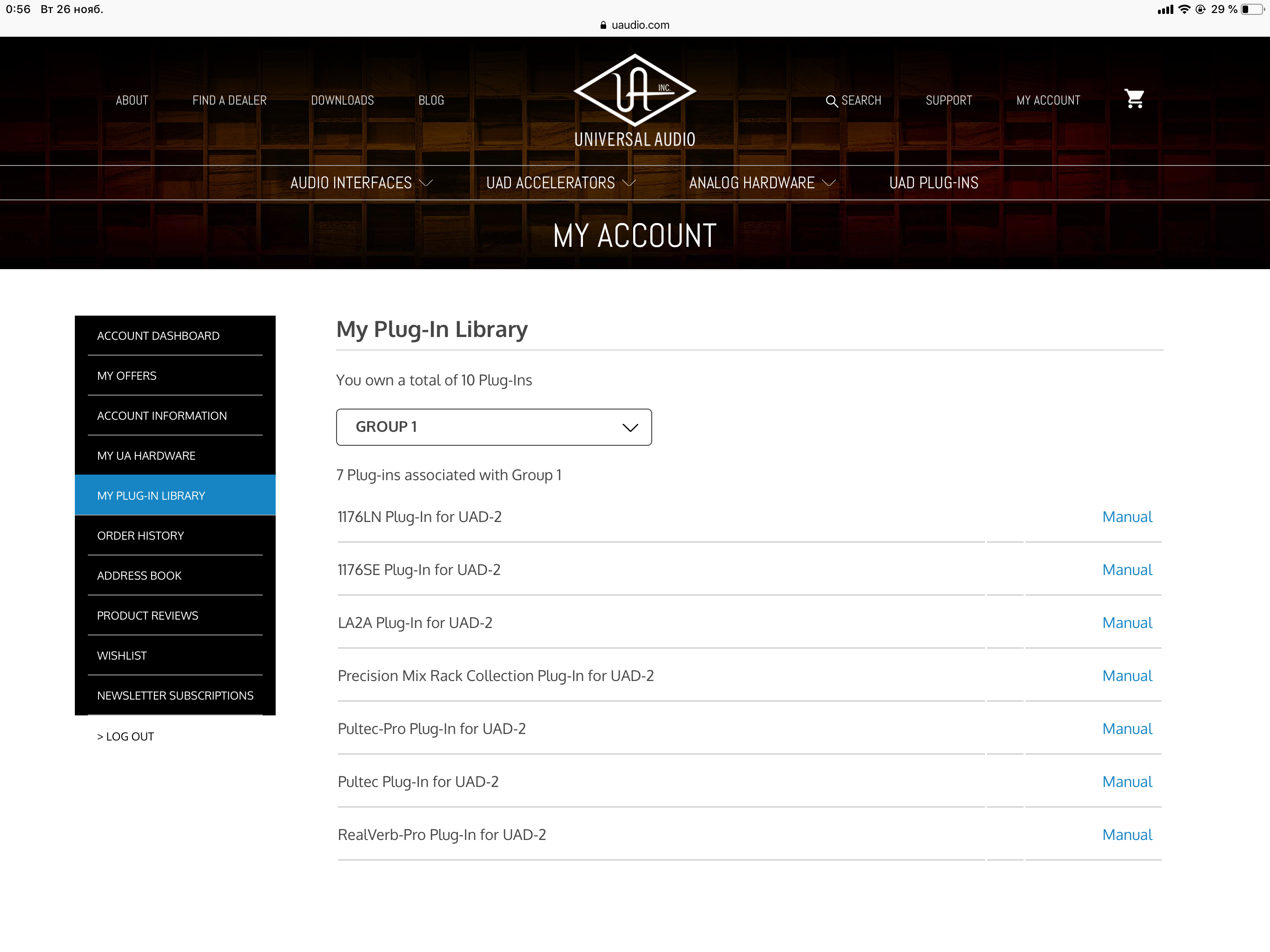Click the Universal Audio diamond logo
The height and width of the screenshot is (952, 1270).
click(635, 91)
